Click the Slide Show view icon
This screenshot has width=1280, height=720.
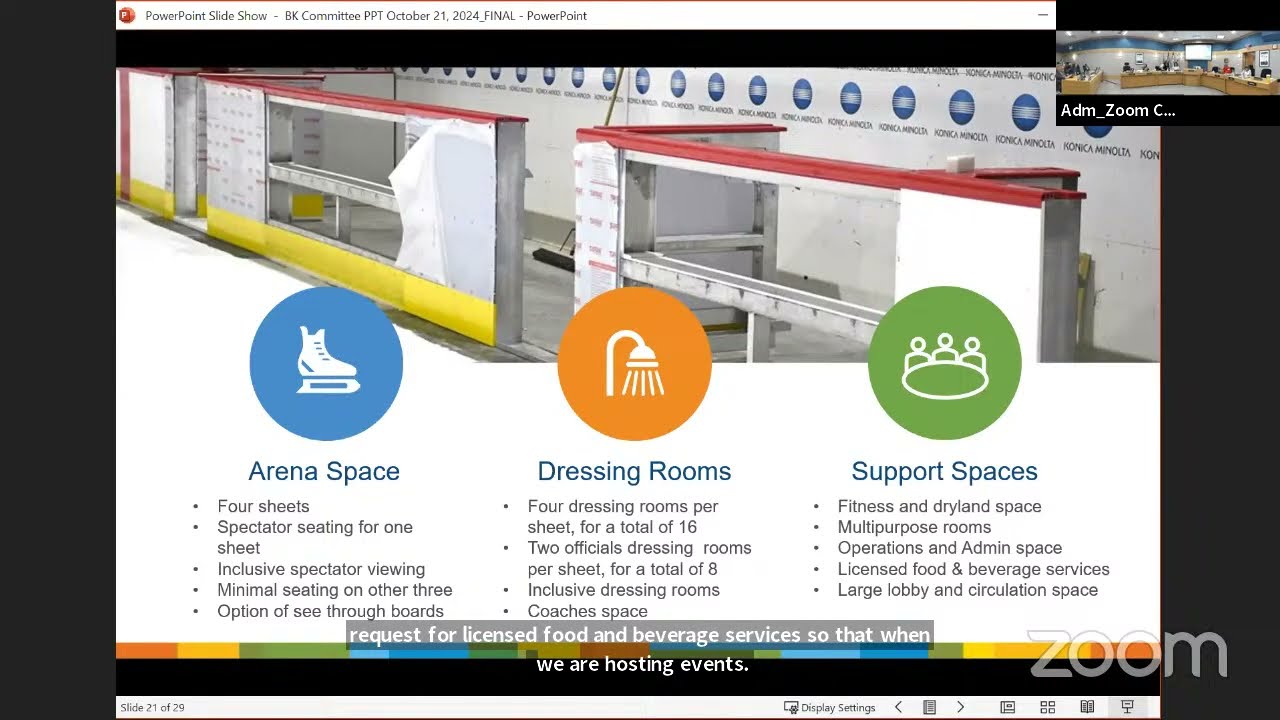(x=1127, y=707)
